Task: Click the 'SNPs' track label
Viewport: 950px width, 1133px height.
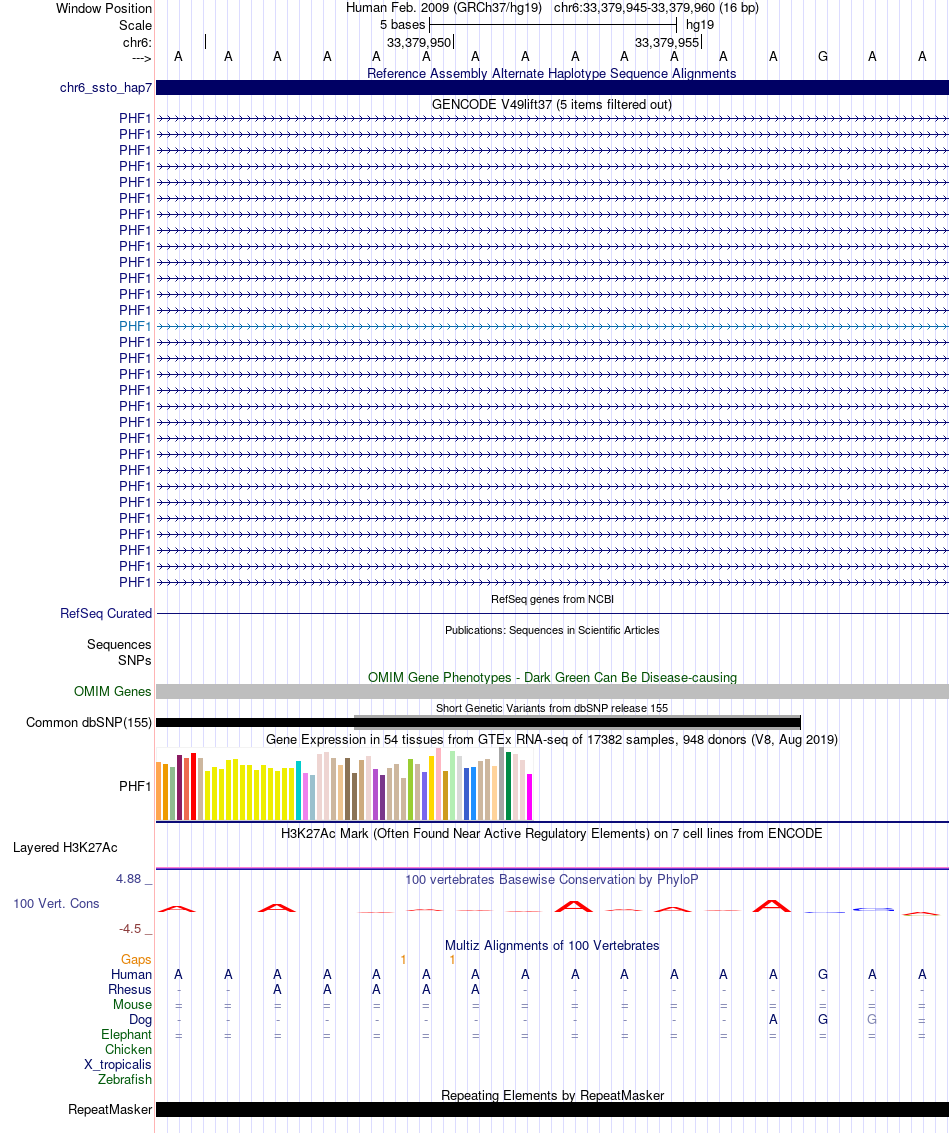Action: (135, 660)
